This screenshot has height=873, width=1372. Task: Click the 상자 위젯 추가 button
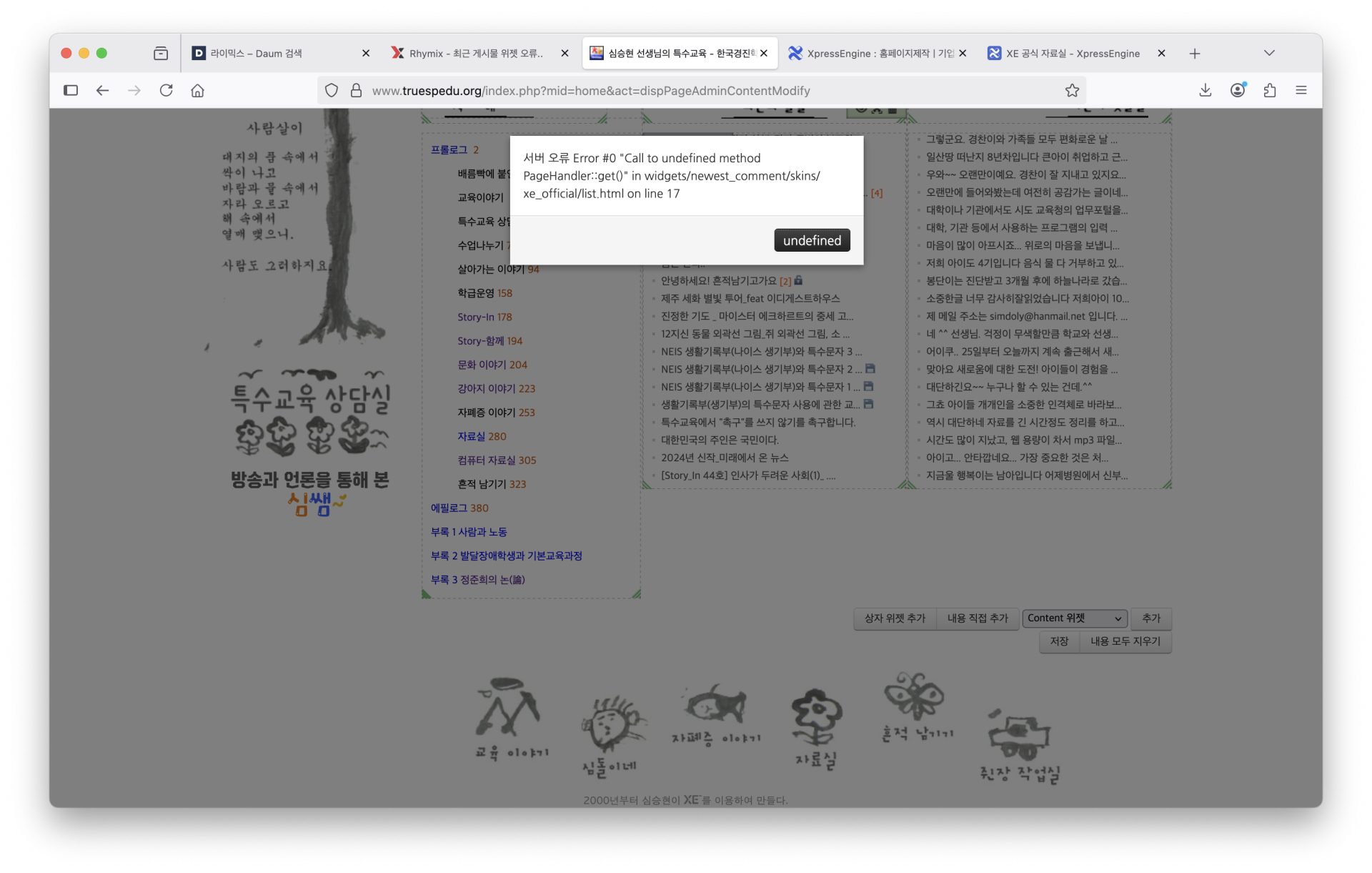pos(895,618)
